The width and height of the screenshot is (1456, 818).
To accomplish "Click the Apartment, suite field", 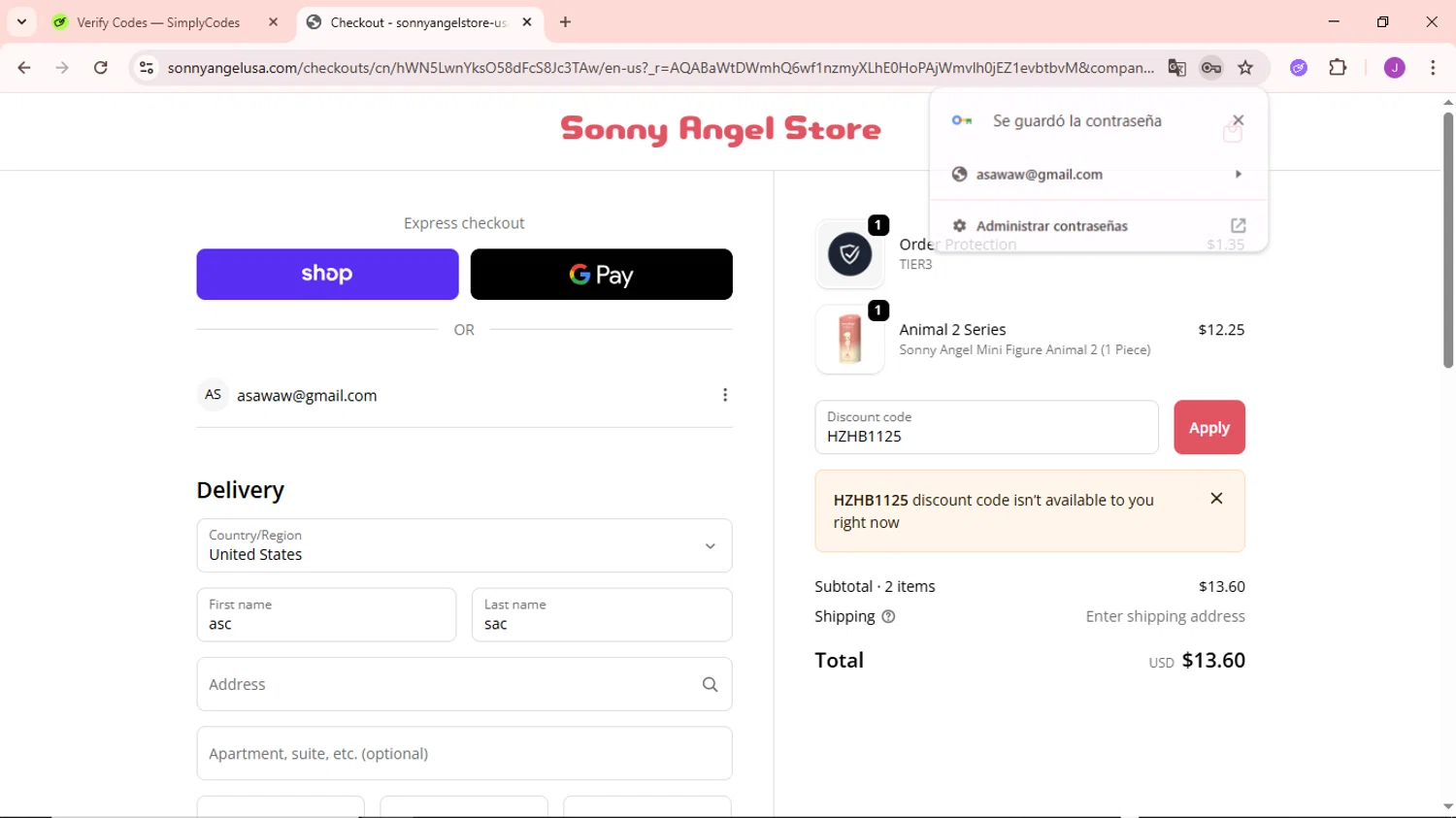I will coord(464,754).
